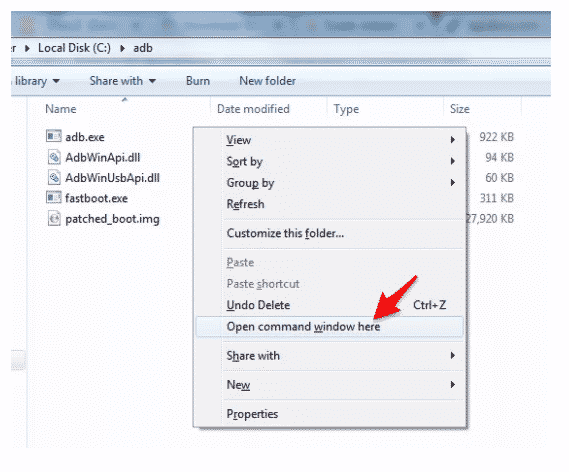
Task: Expand the Group by submenu arrow
Action: click(x=453, y=182)
